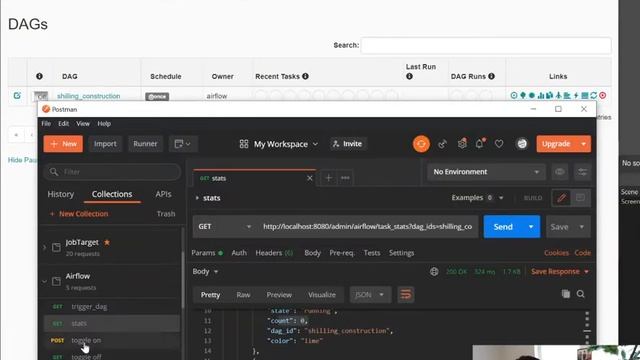Open the notifications bell icon
Screen dimensions: 640x360
(480, 144)
